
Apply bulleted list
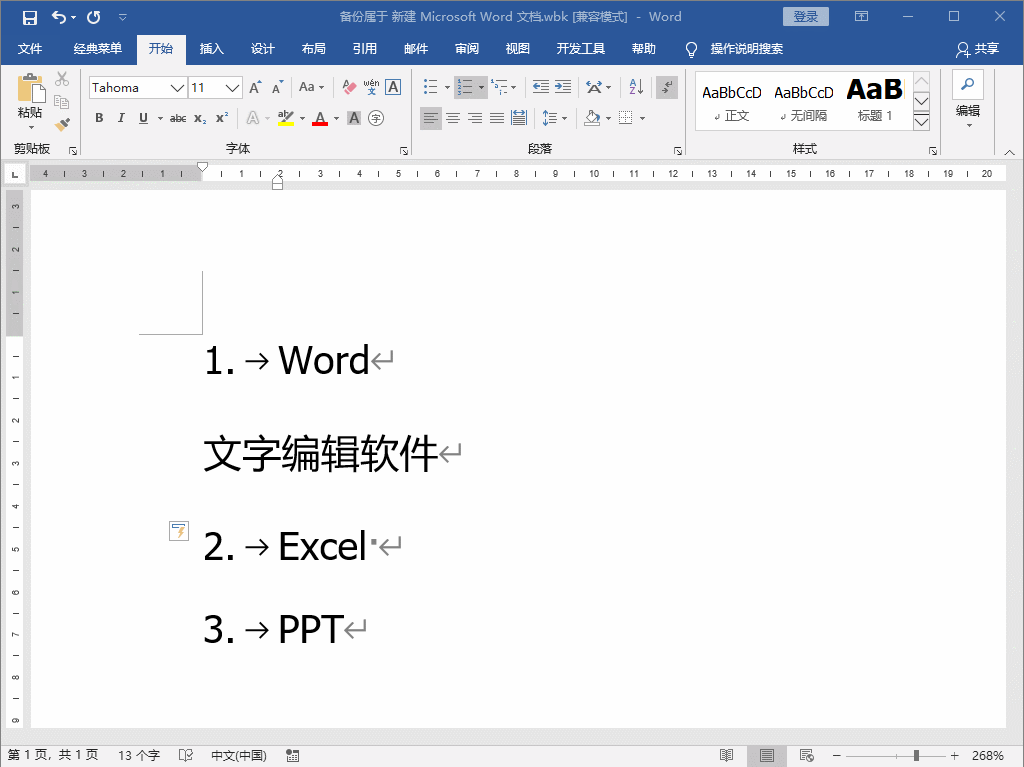tap(430, 87)
